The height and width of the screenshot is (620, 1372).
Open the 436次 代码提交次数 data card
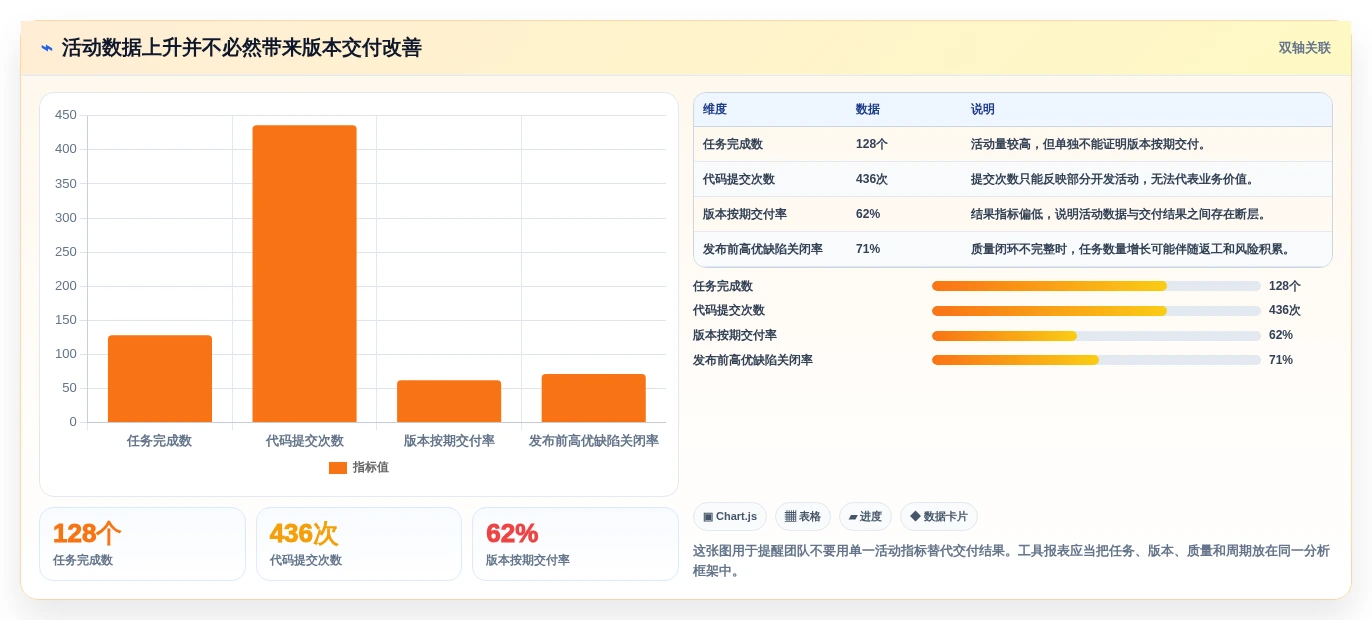pyautogui.click(x=359, y=544)
